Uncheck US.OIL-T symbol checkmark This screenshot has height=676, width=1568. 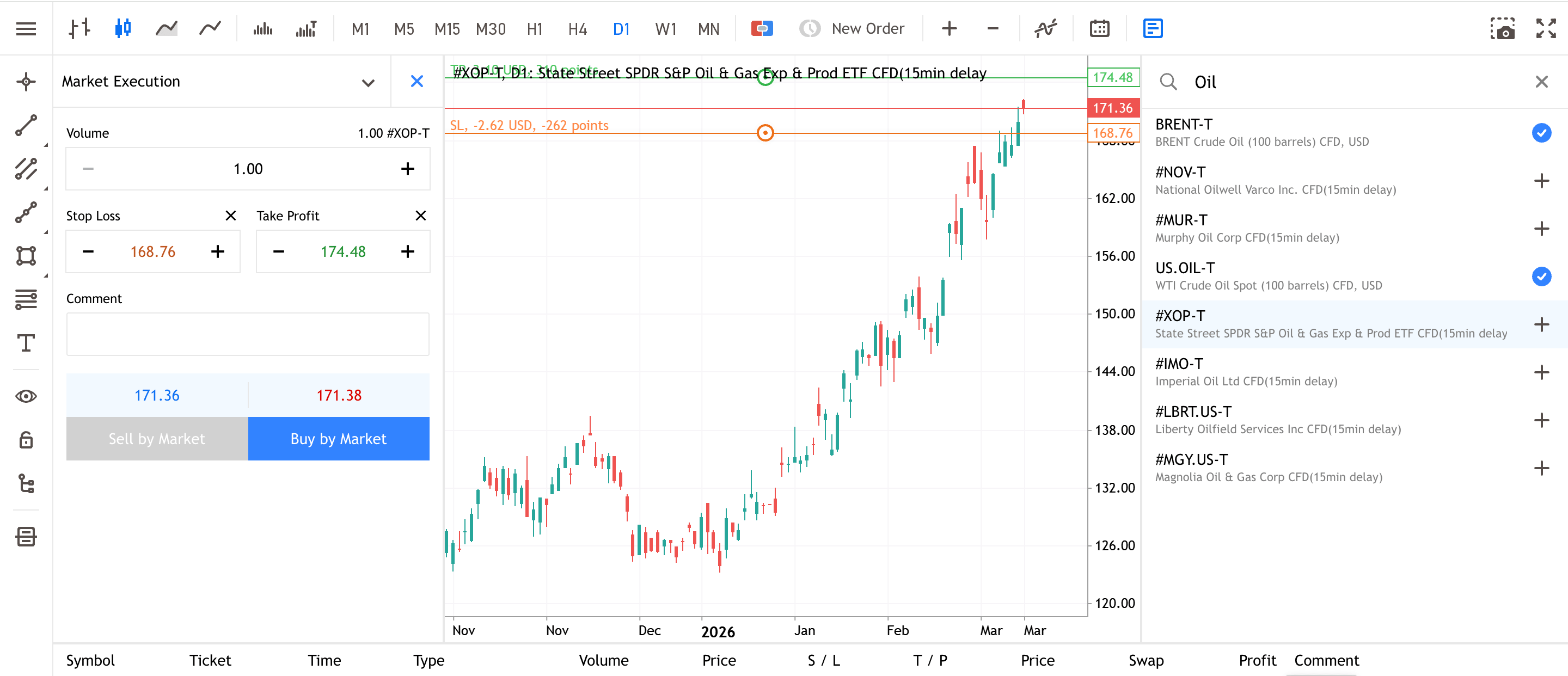(1541, 276)
